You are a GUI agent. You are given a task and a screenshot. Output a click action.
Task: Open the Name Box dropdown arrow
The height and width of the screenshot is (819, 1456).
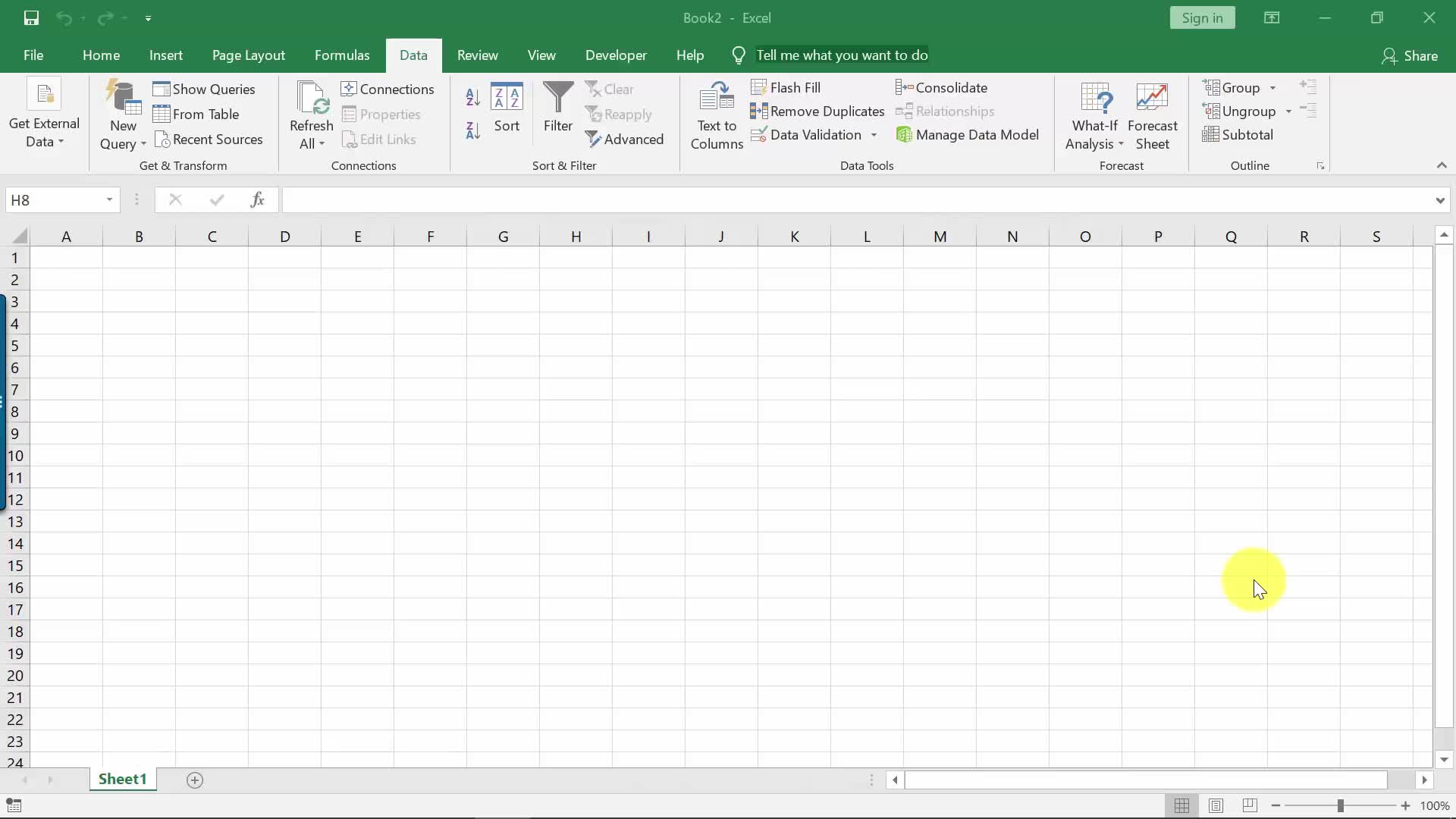tap(109, 200)
